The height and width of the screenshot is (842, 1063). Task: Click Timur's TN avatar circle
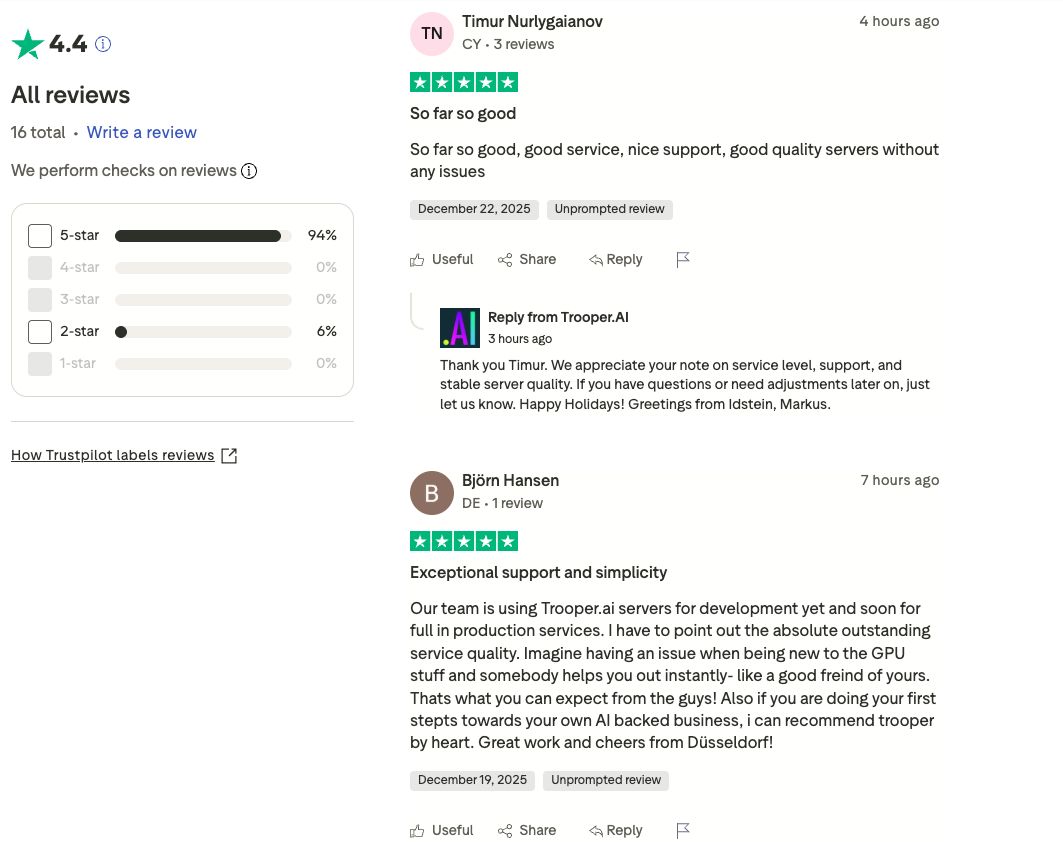coord(431,33)
